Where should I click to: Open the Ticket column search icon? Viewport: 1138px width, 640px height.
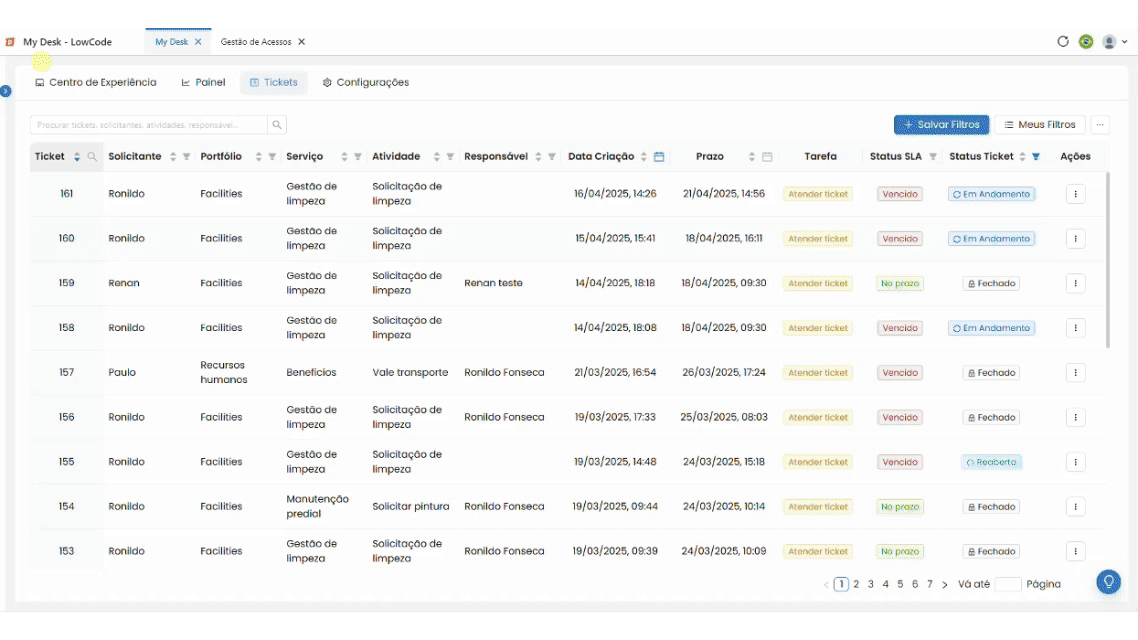coord(92,157)
